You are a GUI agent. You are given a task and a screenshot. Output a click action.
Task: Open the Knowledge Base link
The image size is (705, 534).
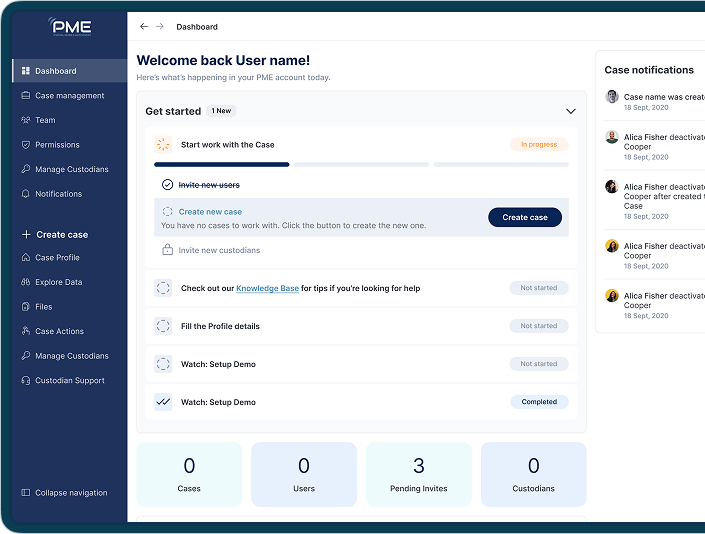[267, 289]
